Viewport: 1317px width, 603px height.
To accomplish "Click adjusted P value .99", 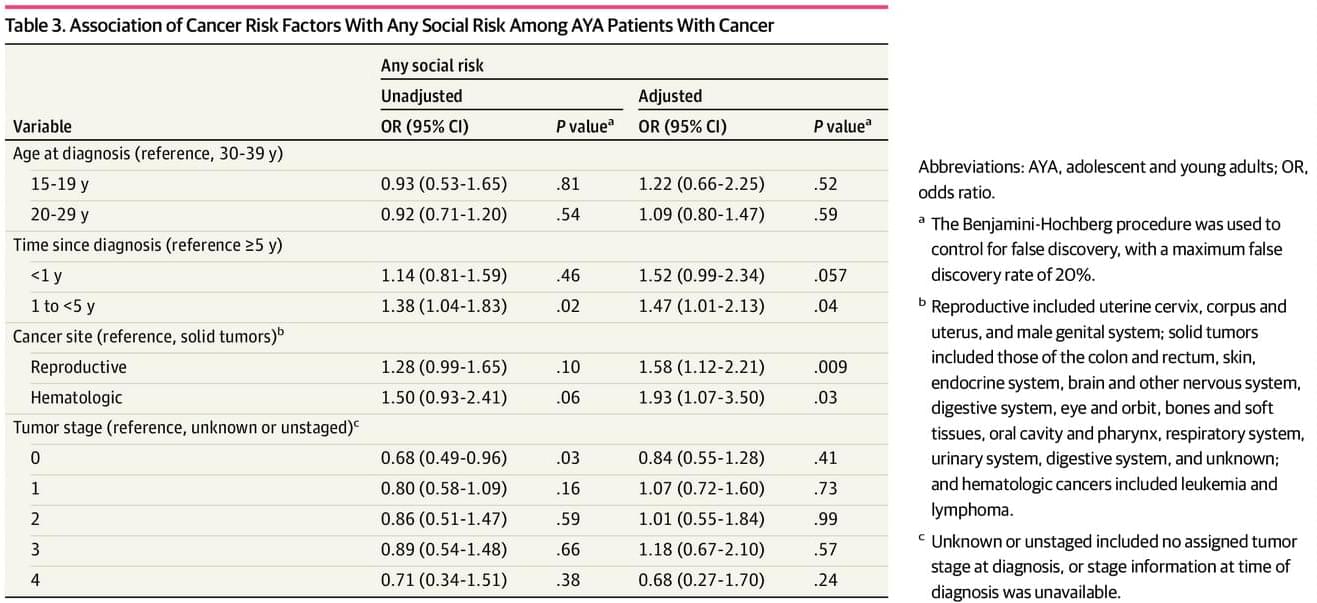I will pyautogui.click(x=827, y=519).
